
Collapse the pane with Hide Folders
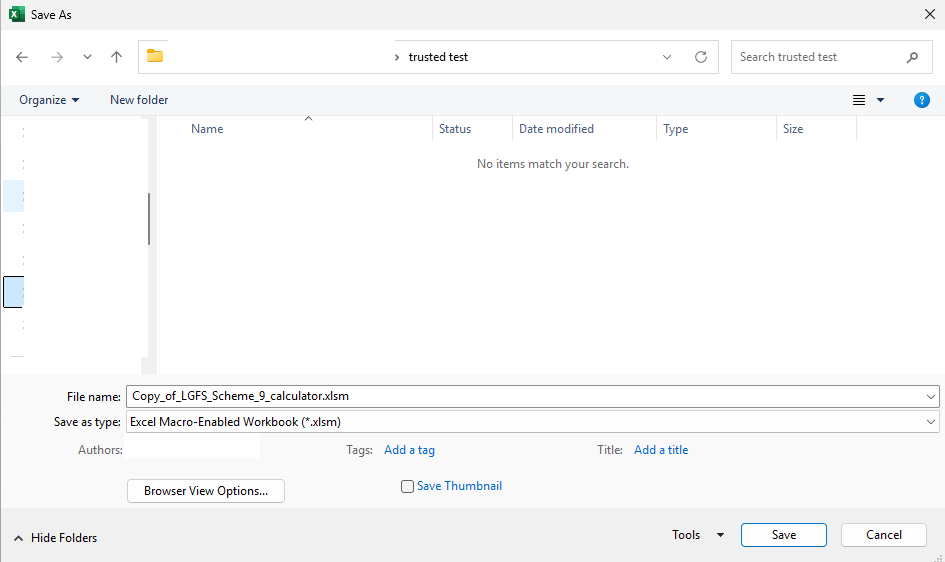(55, 538)
